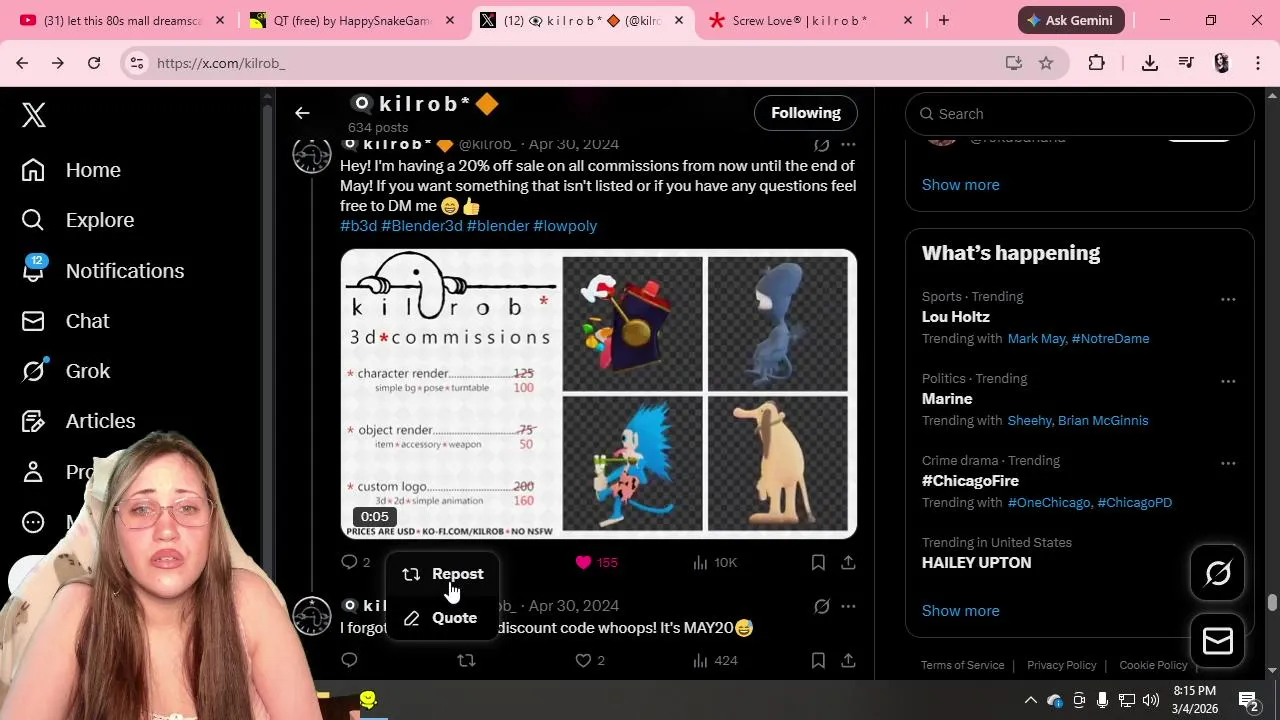This screenshot has width=1280, height=720.
Task: Go back with profile header arrow
Action: click(302, 113)
